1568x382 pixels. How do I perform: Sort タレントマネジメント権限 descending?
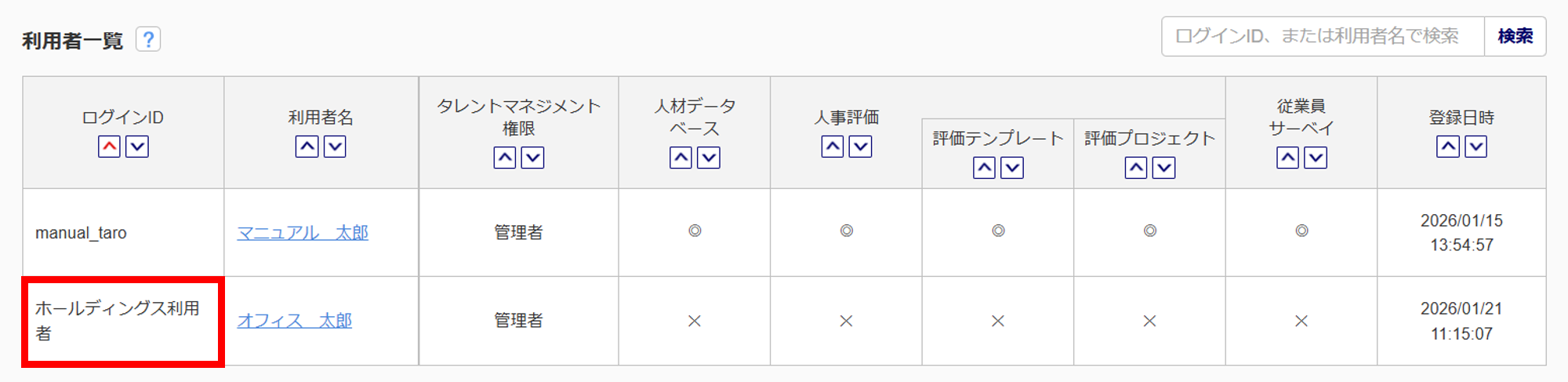(x=533, y=158)
